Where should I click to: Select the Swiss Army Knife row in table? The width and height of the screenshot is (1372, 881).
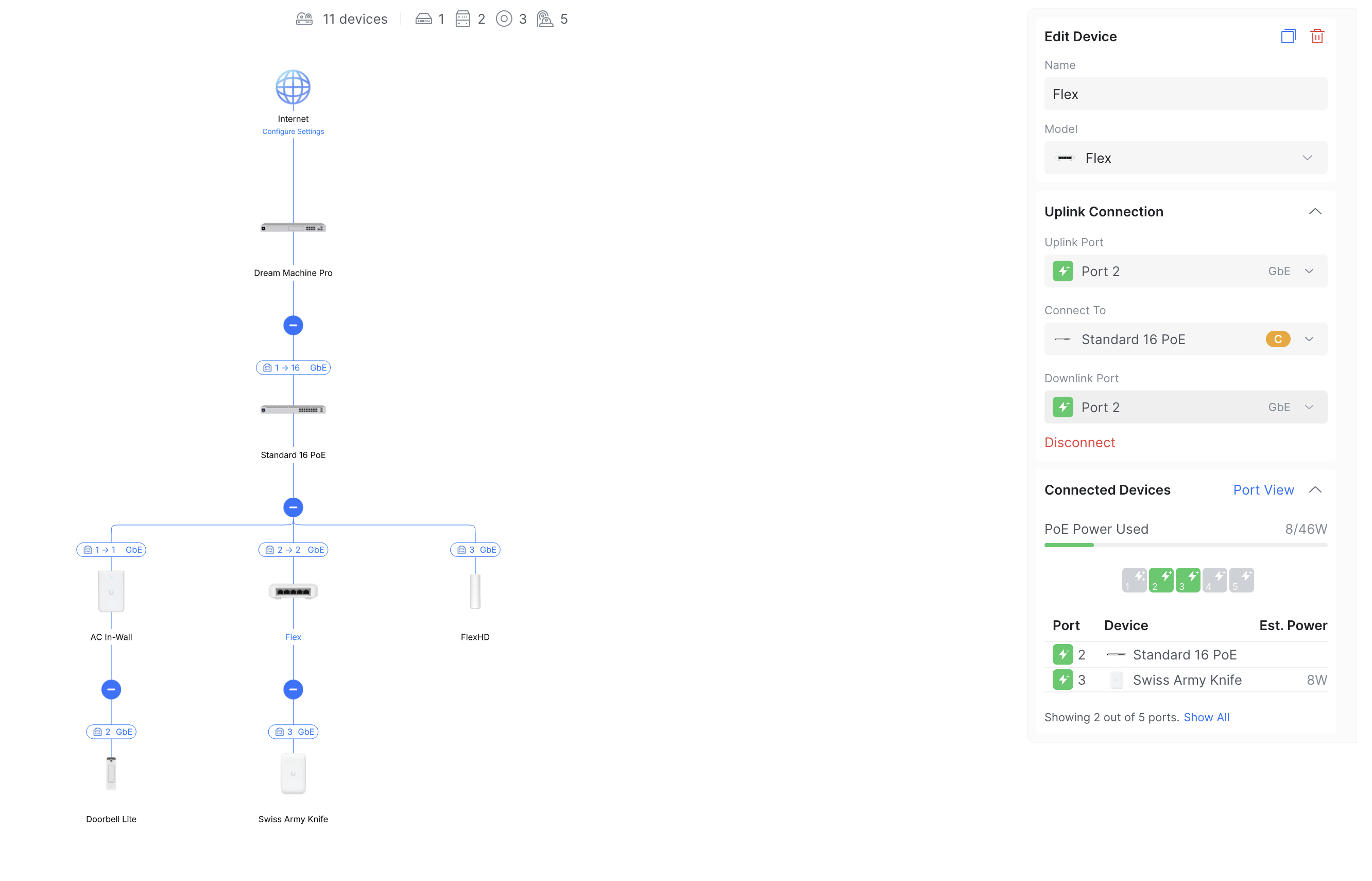(1185, 680)
